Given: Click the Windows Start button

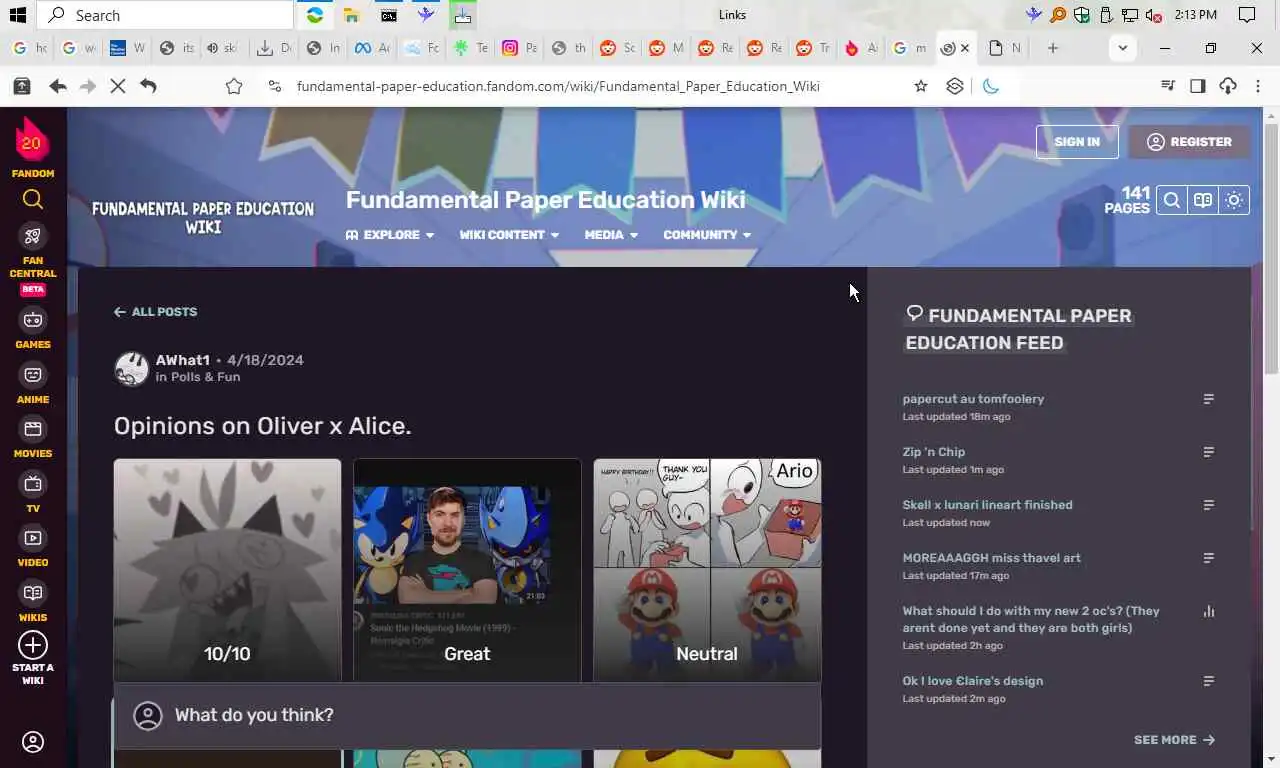Looking at the screenshot, I should 18,15.
